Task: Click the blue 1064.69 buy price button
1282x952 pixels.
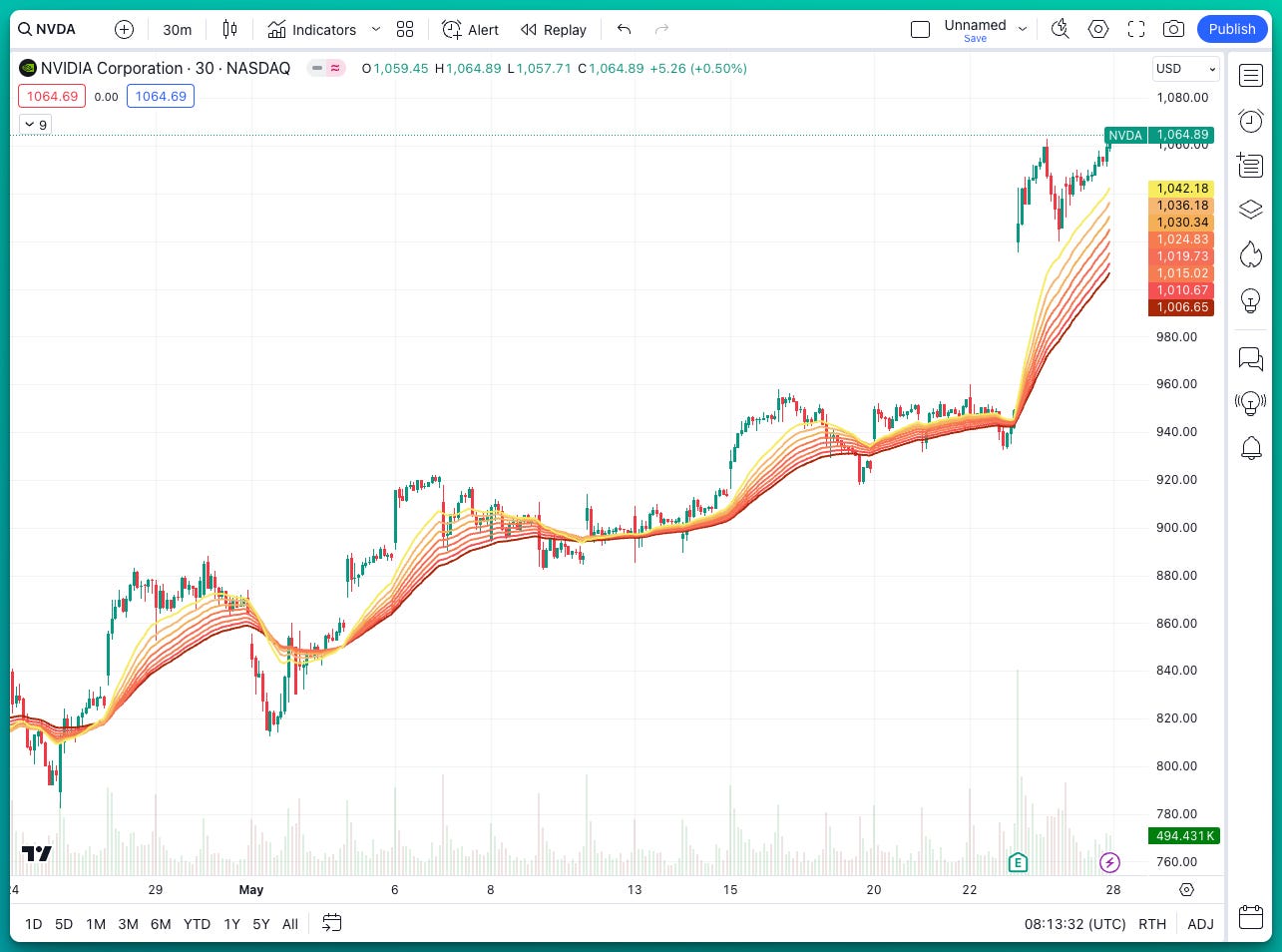Action: [x=161, y=97]
